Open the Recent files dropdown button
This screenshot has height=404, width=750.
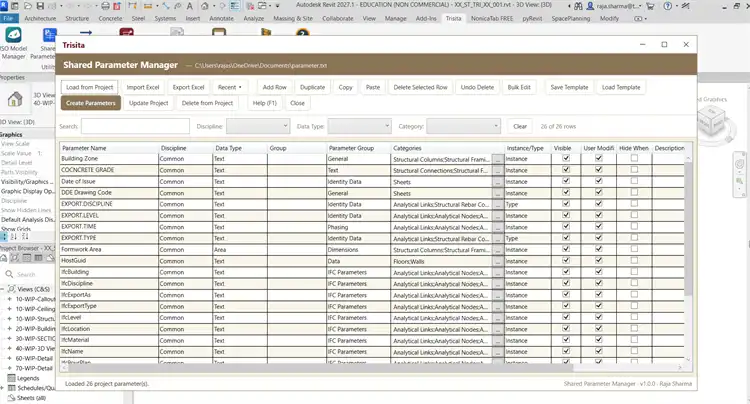(x=230, y=87)
